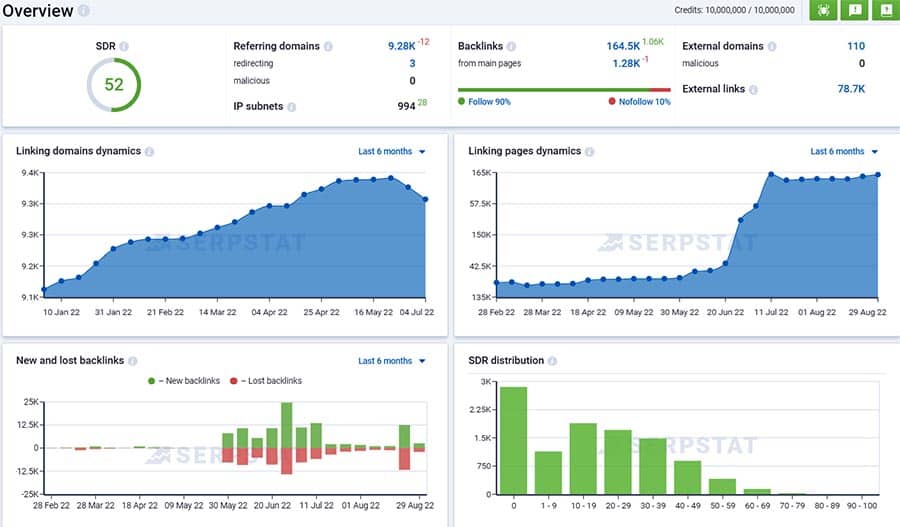The width and height of the screenshot is (900, 527).
Task: Click the green bug report icon
Action: pyautogui.click(x=823, y=10)
